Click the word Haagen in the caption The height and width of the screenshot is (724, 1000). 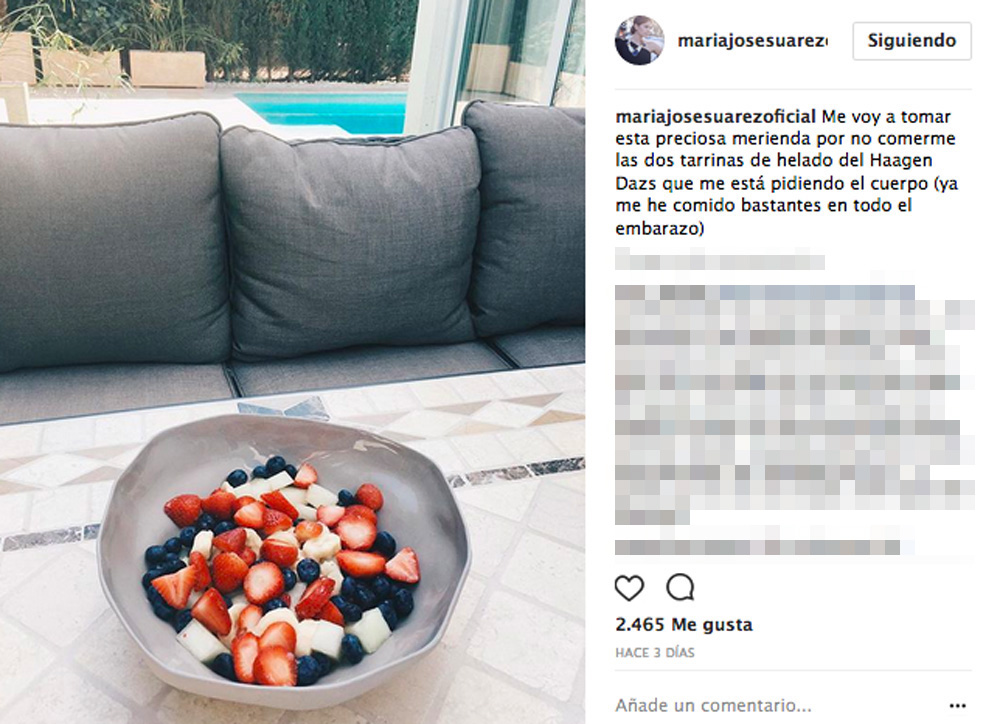903,160
